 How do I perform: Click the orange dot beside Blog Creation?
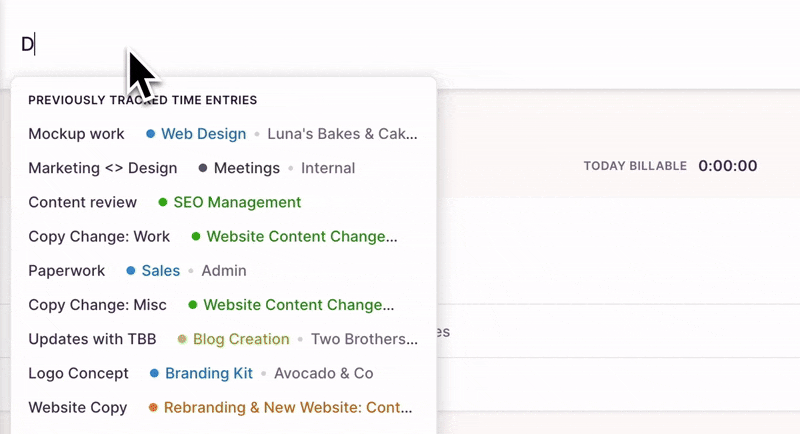(x=182, y=339)
